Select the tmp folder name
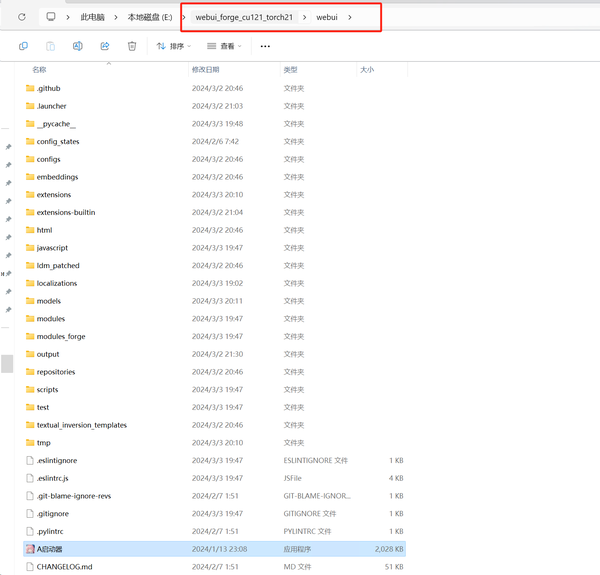This screenshot has width=600, height=575. pyautogui.click(x=44, y=443)
